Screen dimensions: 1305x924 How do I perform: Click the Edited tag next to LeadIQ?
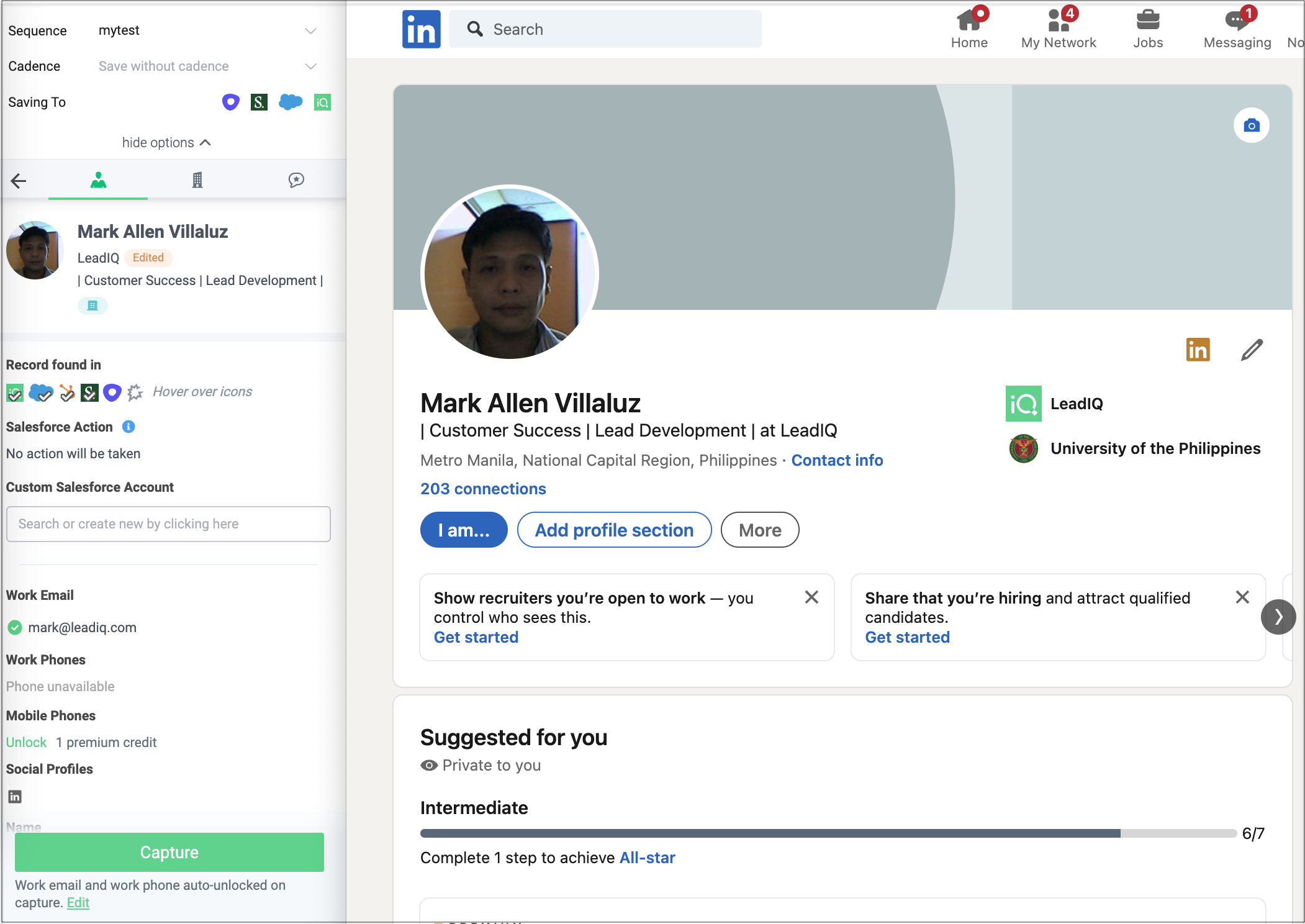pyautogui.click(x=148, y=258)
